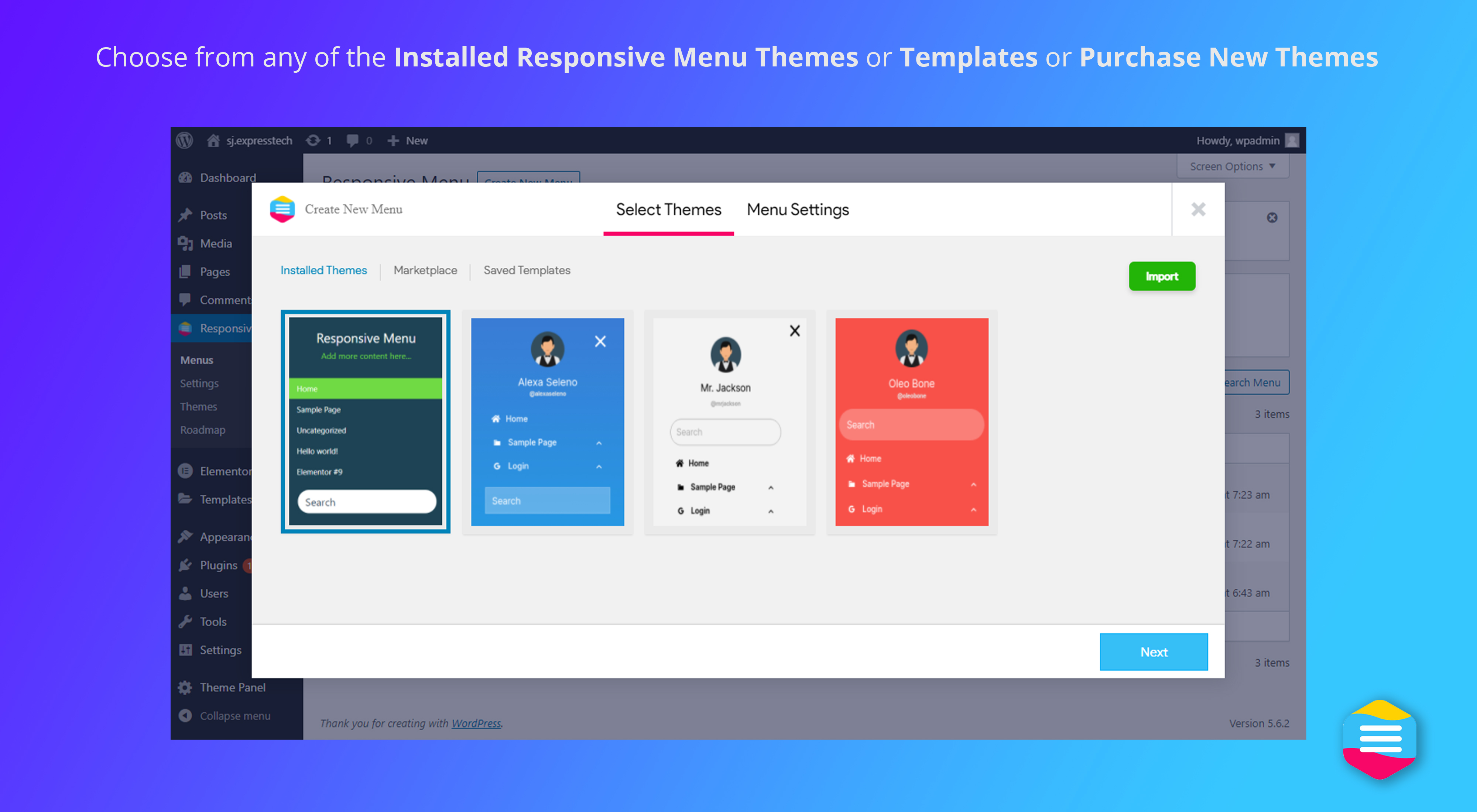Click the Create New Menu button behind dialog
The width and height of the screenshot is (1477, 812).
pyautogui.click(x=528, y=177)
